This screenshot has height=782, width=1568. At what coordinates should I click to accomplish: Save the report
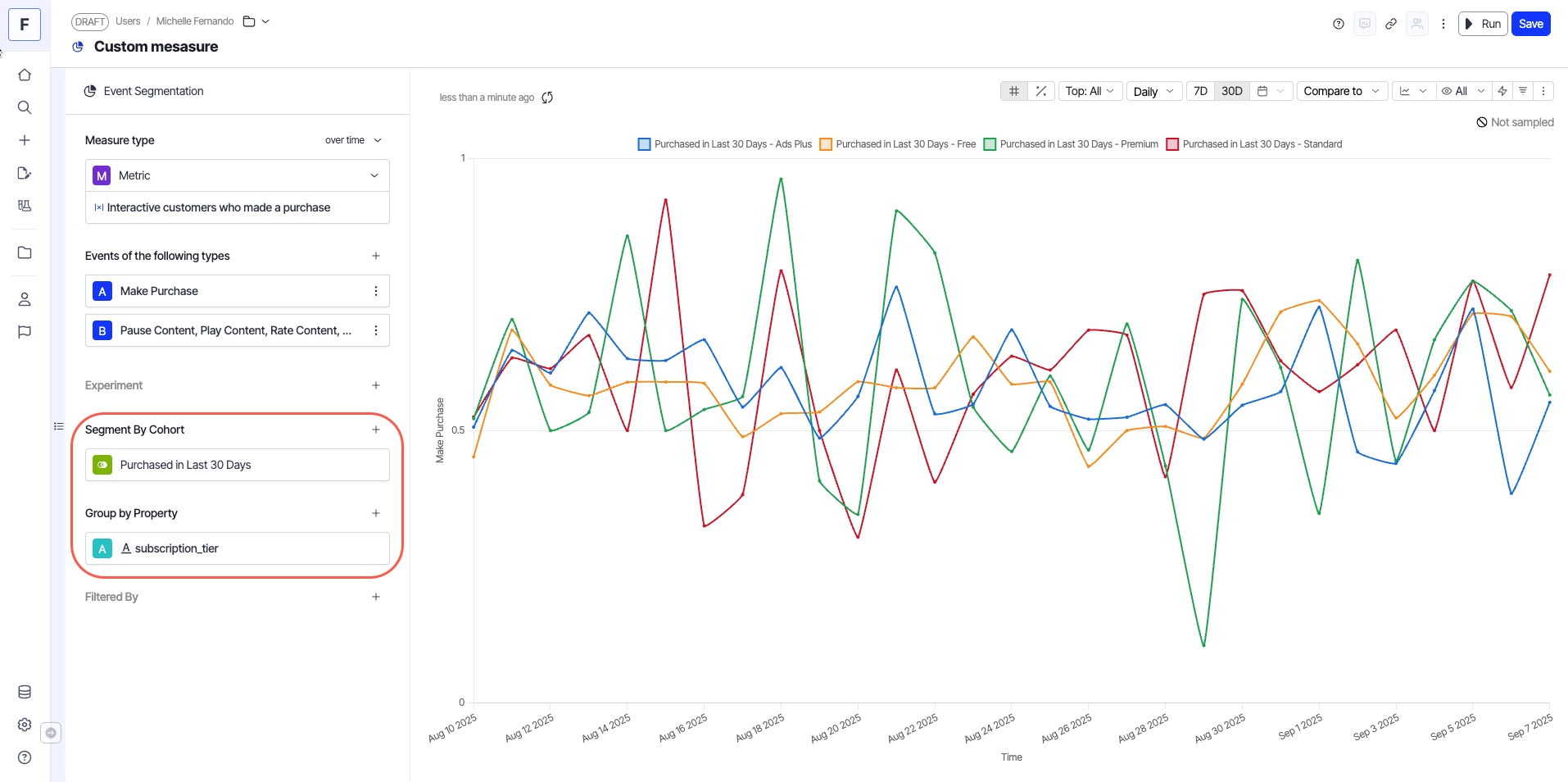click(1530, 24)
